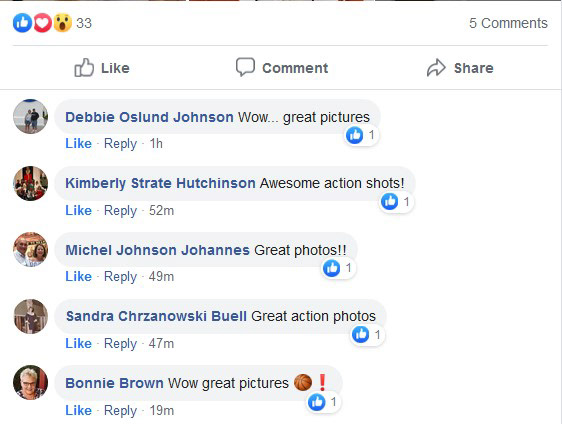Click the like badge on Kimberly Strate Hutchinson's comment
The width and height of the screenshot is (562, 424).
pyautogui.click(x=396, y=201)
